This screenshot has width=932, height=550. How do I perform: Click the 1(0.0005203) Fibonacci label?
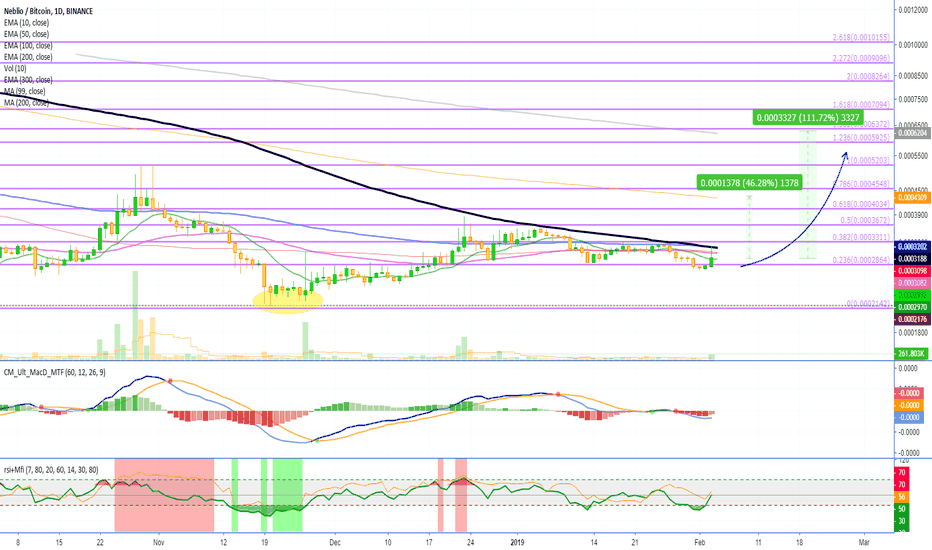[868, 161]
